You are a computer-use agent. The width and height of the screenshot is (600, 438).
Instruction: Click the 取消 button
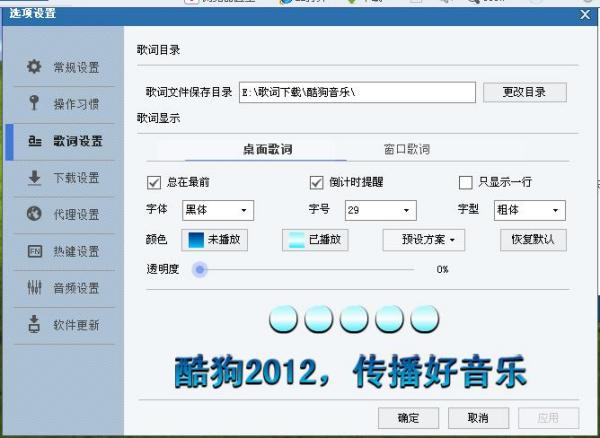point(478,418)
